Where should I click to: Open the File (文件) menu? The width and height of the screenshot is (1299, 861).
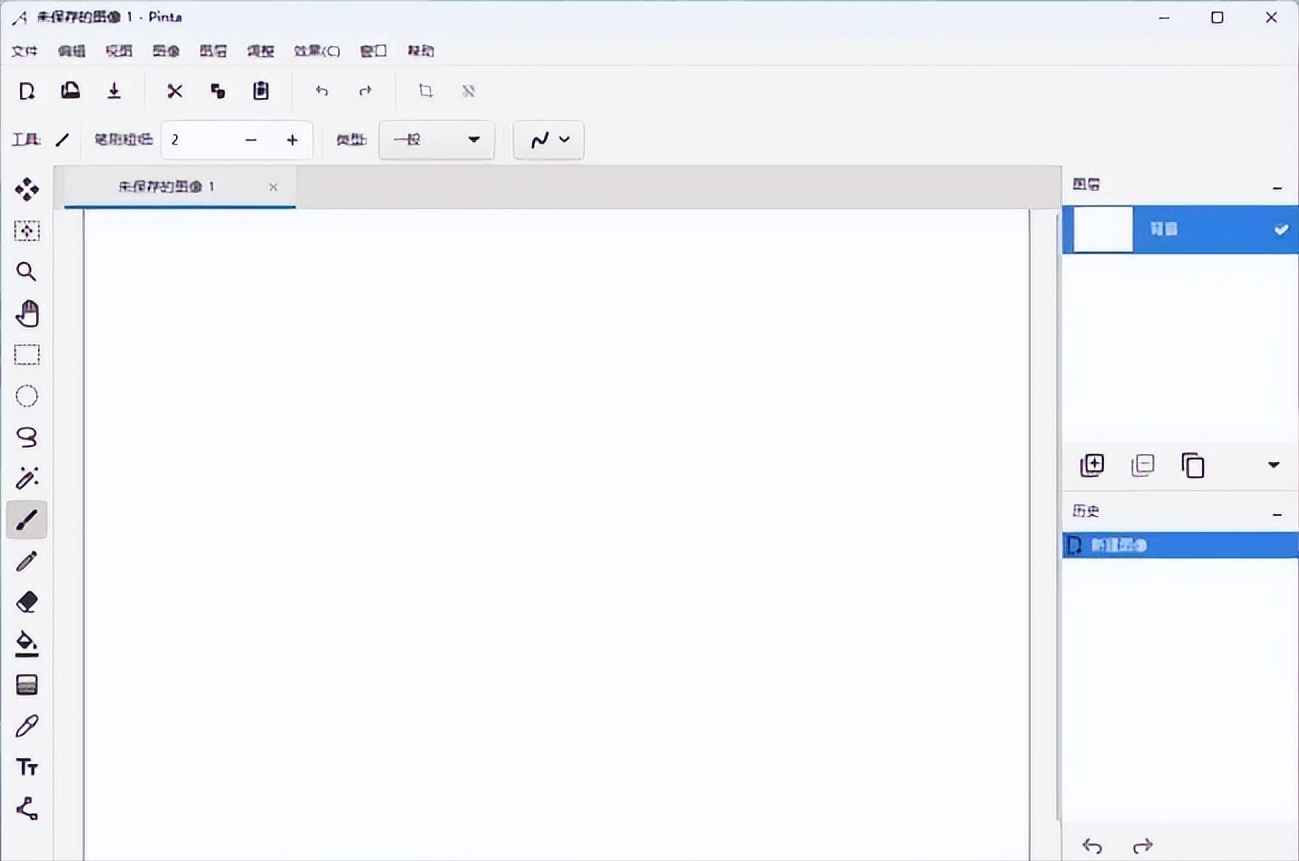24,51
